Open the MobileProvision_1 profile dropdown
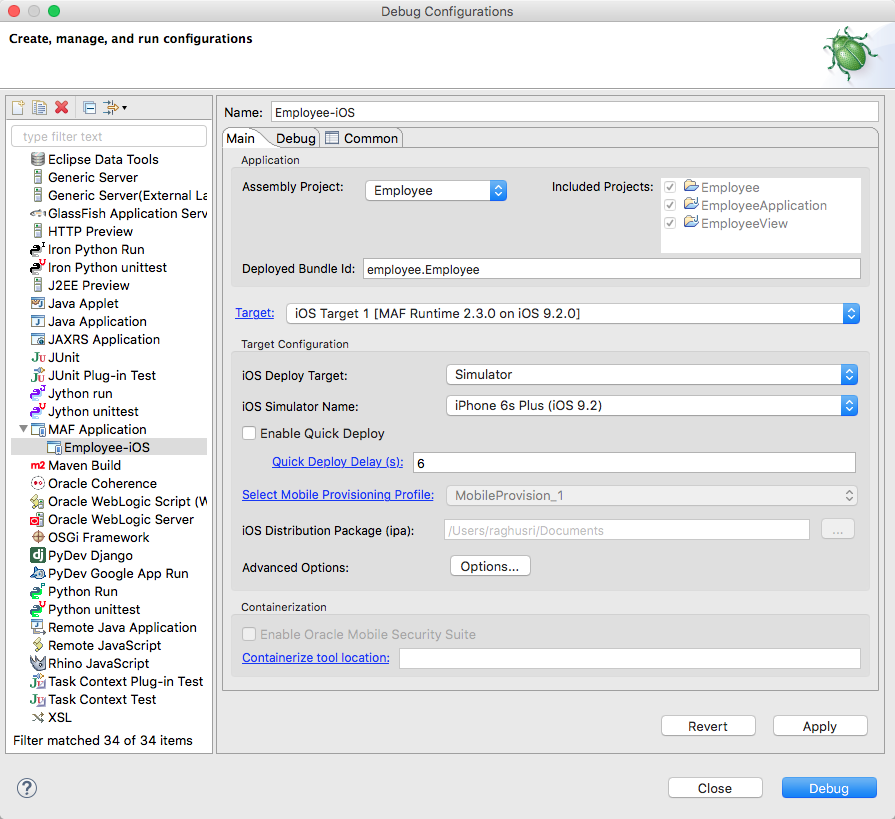 point(652,495)
